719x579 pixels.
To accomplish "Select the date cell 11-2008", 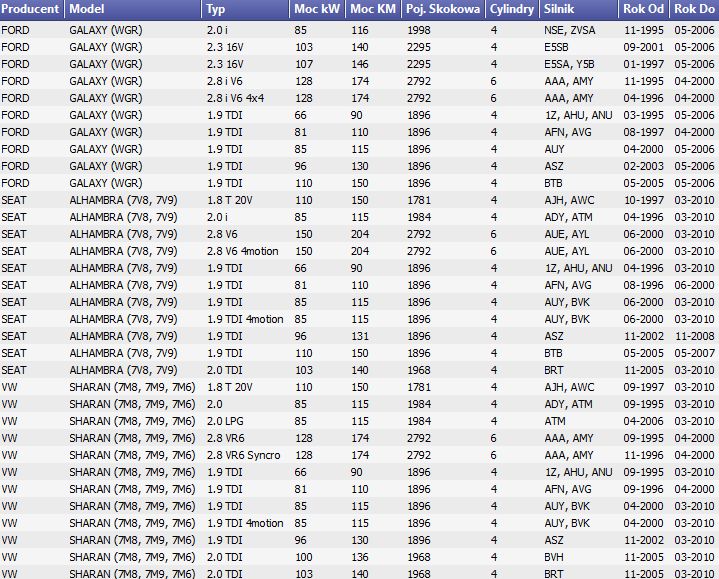I will click(x=694, y=336).
